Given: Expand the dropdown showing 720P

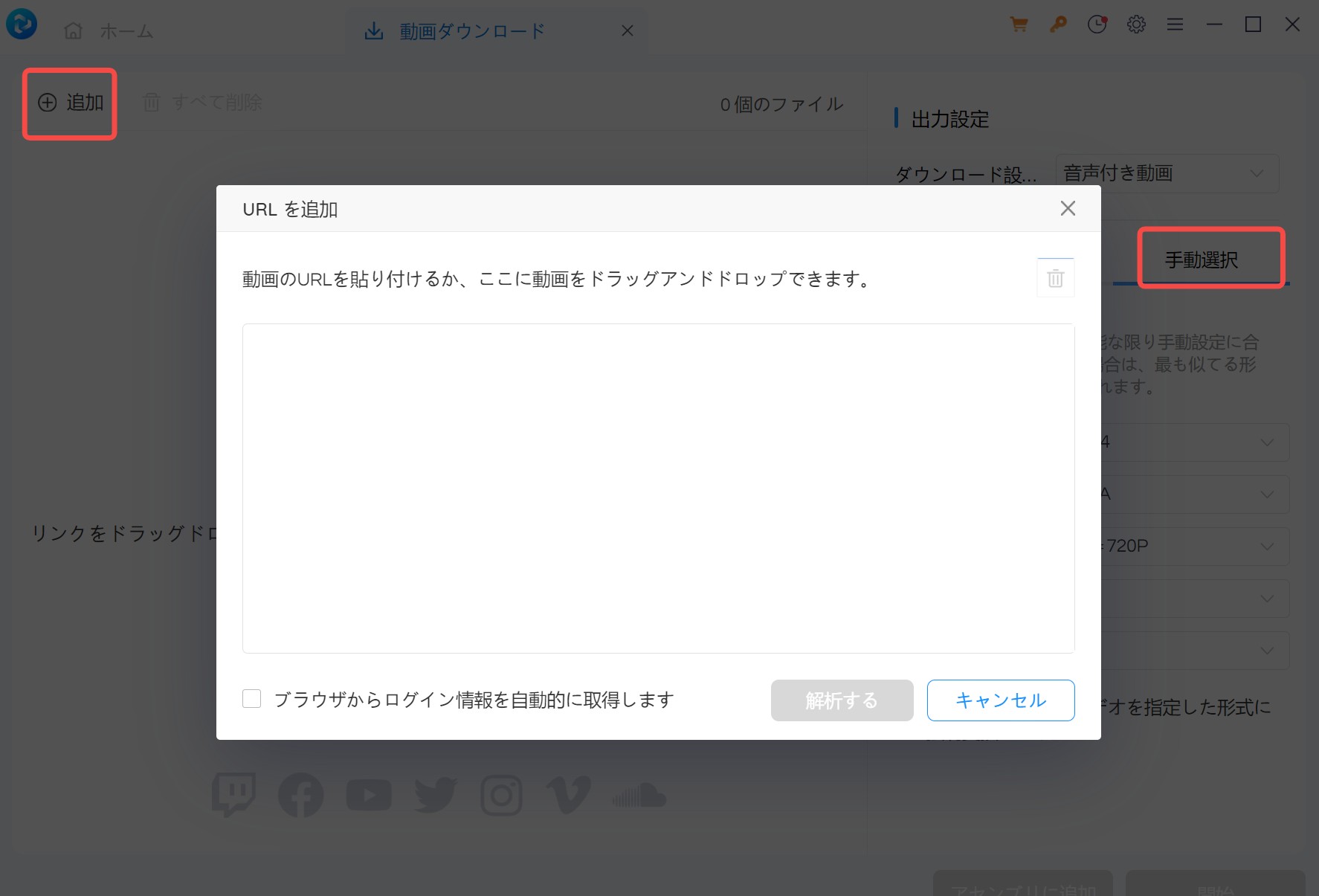Looking at the screenshot, I should (x=1195, y=546).
